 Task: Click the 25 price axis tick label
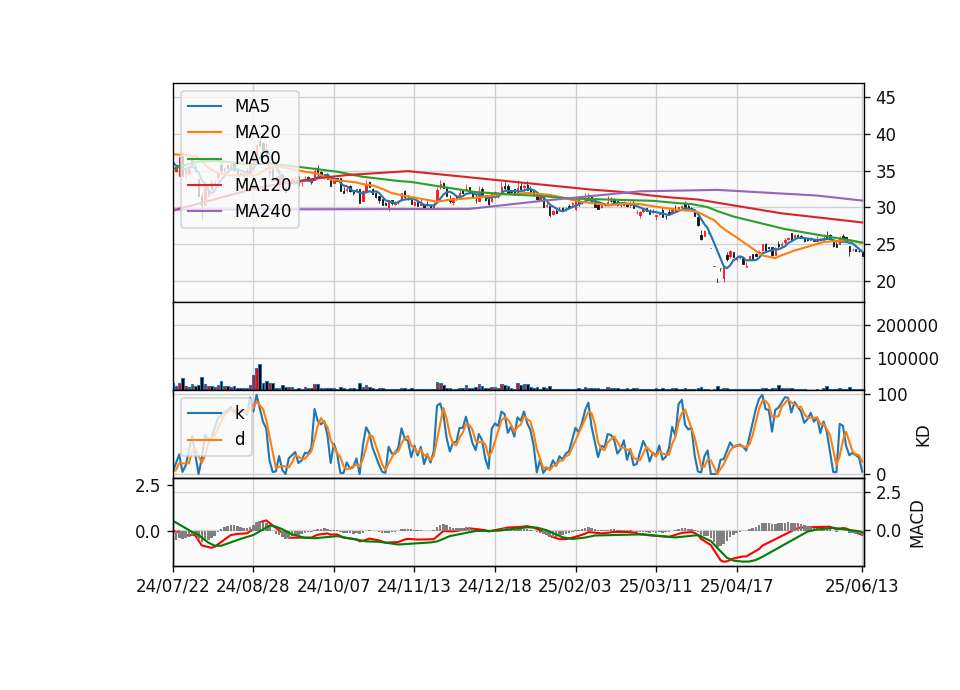[885, 245]
